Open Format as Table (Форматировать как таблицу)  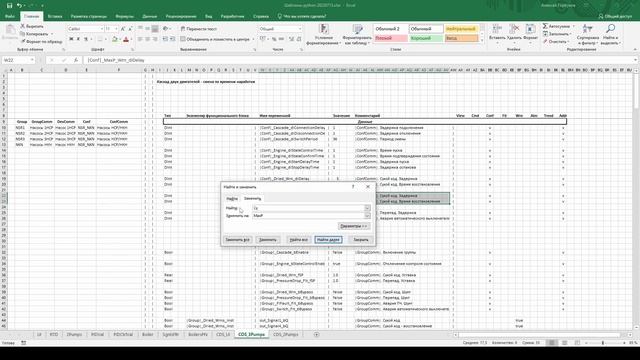358,34
